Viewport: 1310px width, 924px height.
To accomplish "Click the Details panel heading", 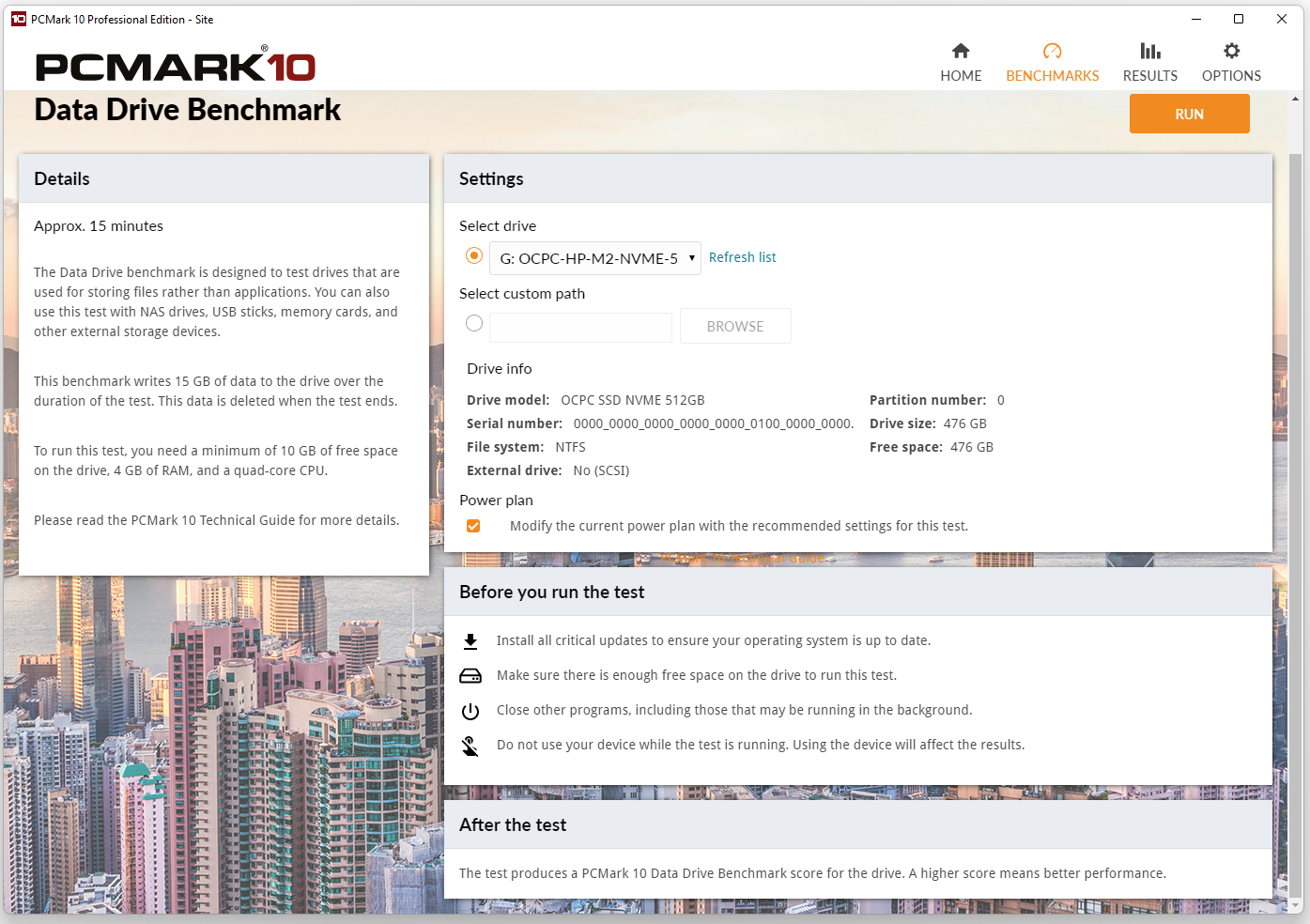I will coord(62,179).
